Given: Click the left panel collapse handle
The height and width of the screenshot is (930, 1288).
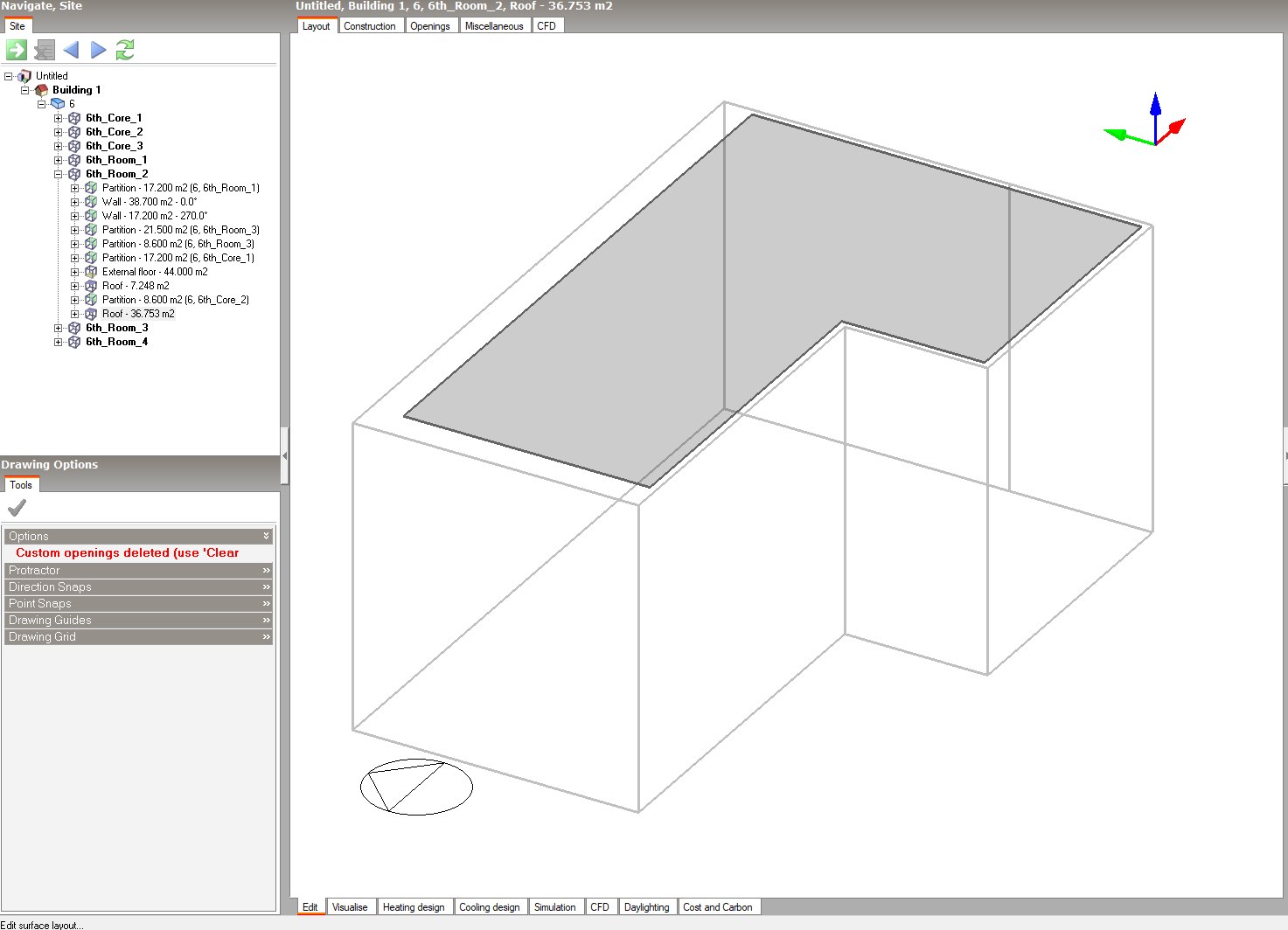Looking at the screenshot, I should pyautogui.click(x=284, y=455).
